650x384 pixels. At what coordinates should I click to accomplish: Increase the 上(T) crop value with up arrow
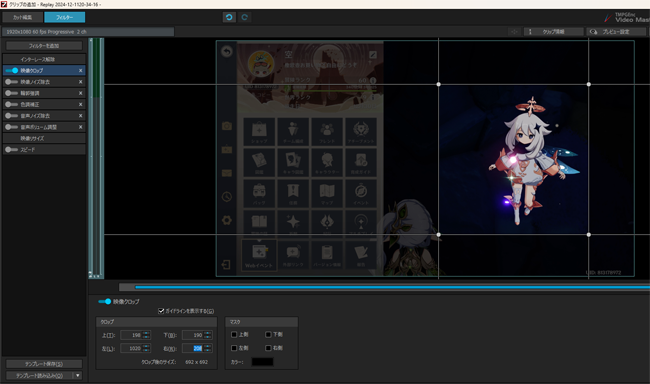click(146, 333)
